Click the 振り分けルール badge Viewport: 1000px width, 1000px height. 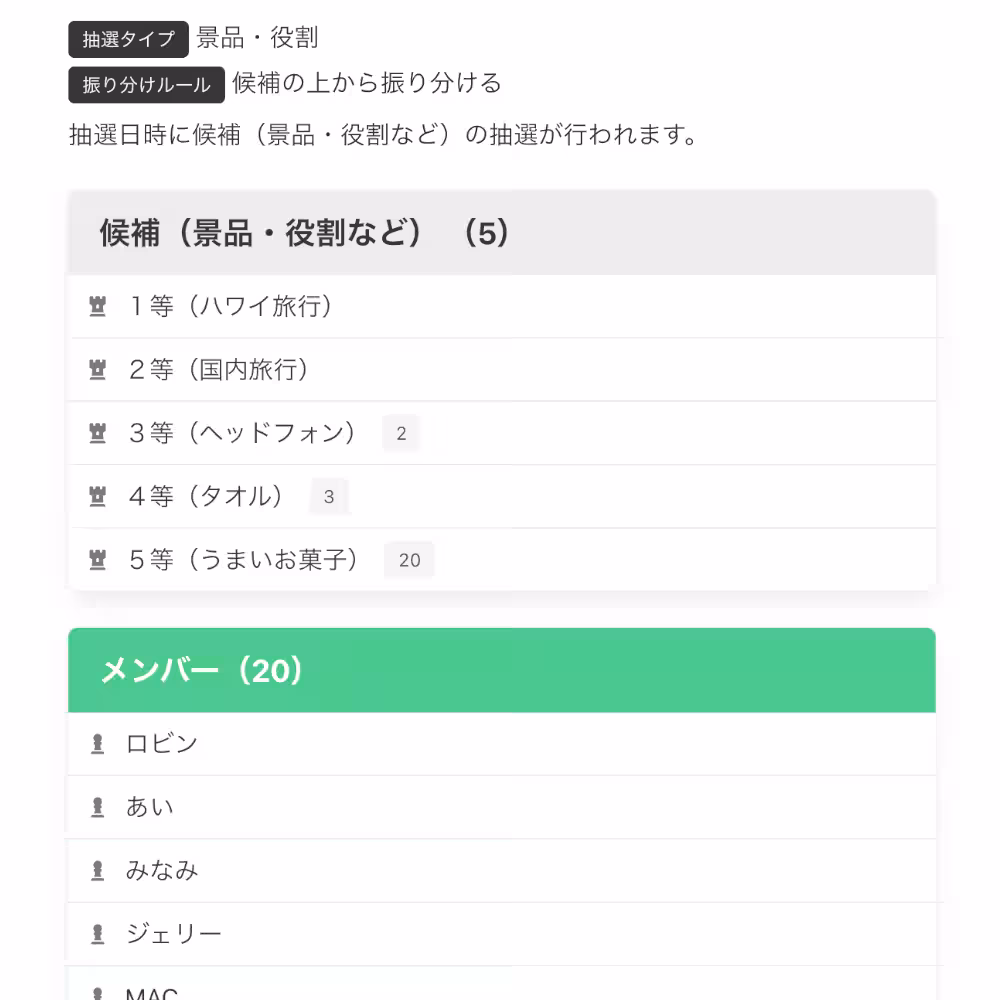click(x=144, y=85)
